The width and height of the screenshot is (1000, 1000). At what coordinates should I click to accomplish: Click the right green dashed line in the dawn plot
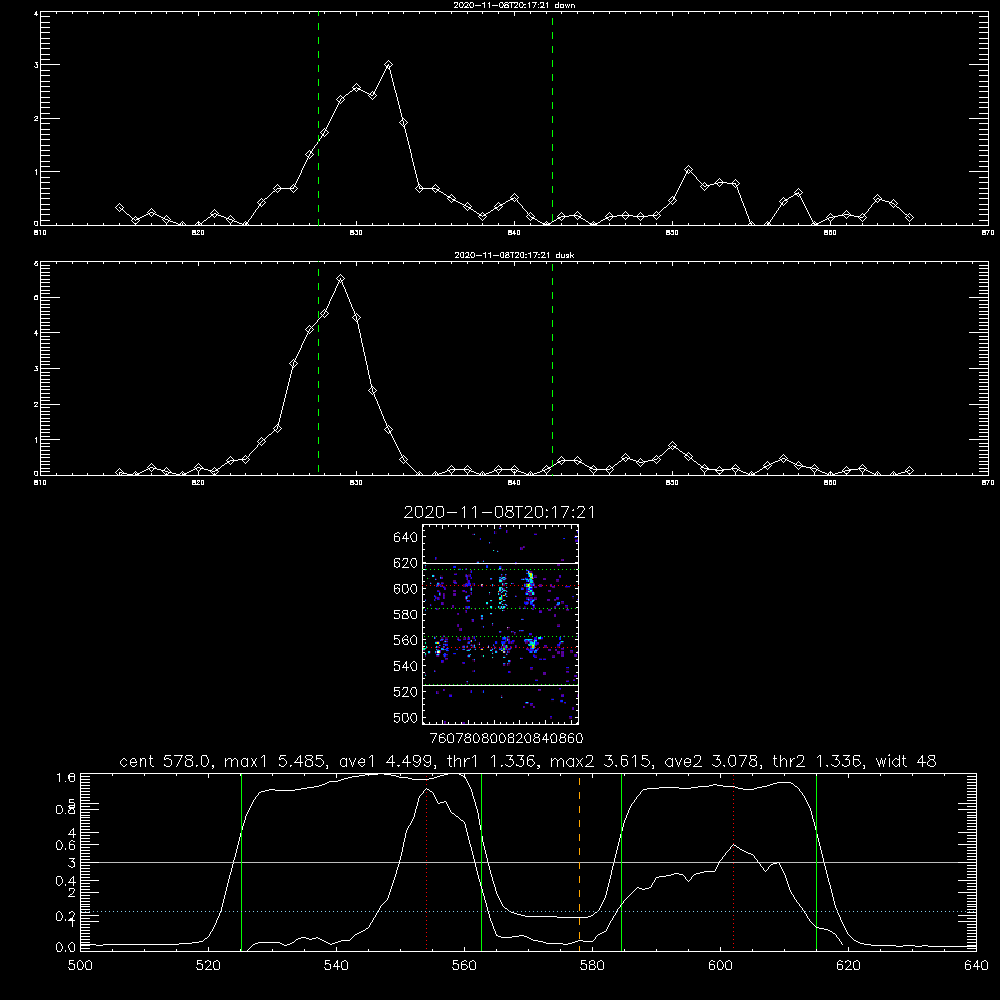[x=552, y=121]
